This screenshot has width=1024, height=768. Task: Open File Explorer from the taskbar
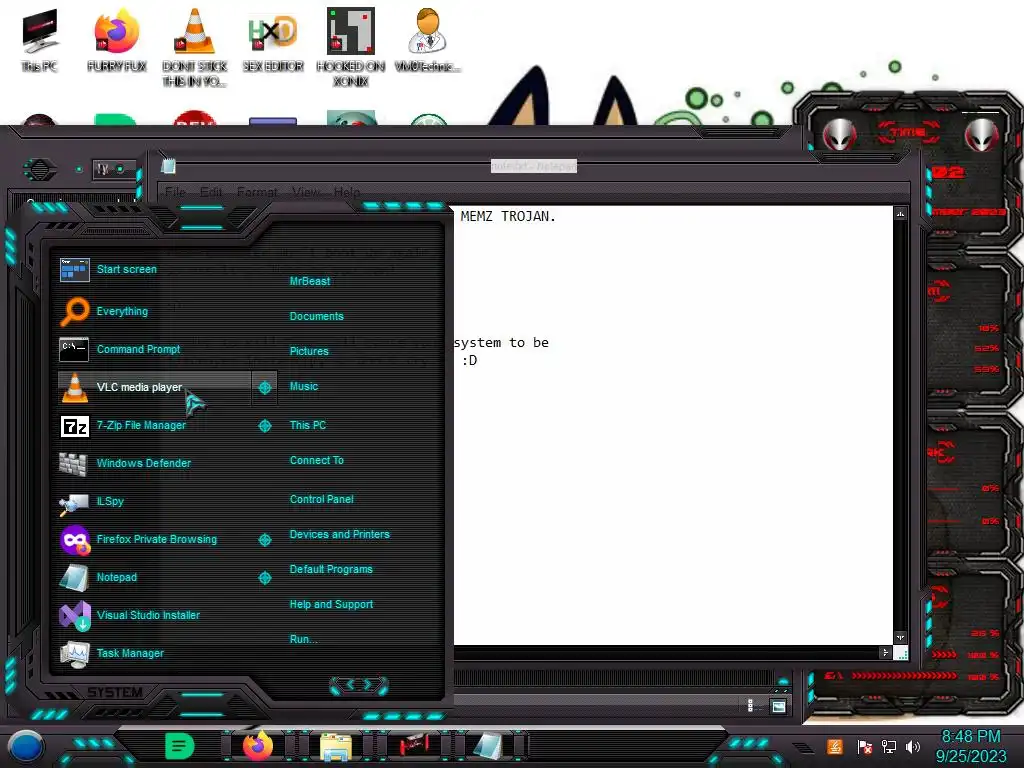point(336,746)
